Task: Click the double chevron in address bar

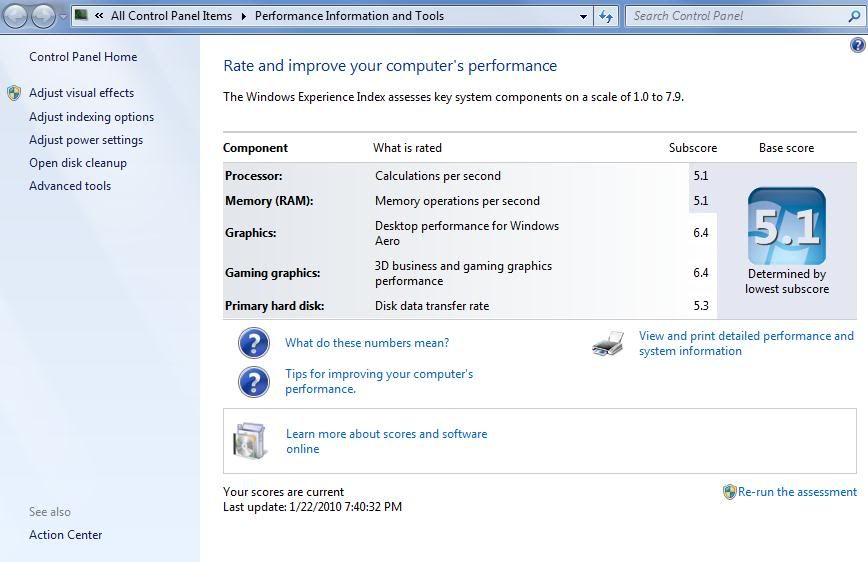Action: tap(99, 16)
